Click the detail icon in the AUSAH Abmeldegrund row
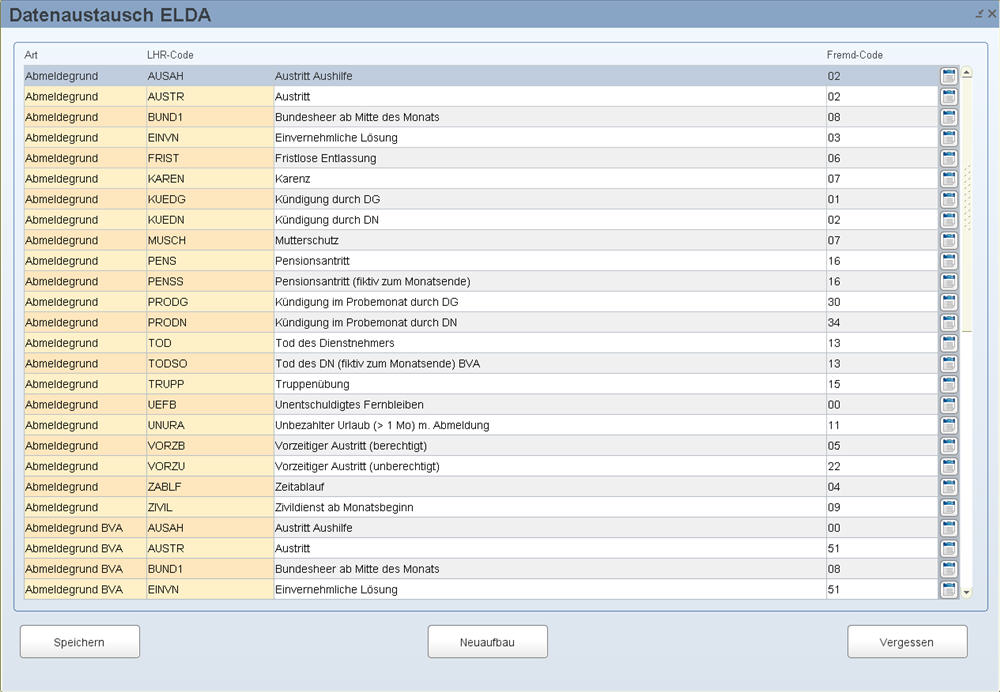Viewport: 1000px width, 692px height. [948, 76]
